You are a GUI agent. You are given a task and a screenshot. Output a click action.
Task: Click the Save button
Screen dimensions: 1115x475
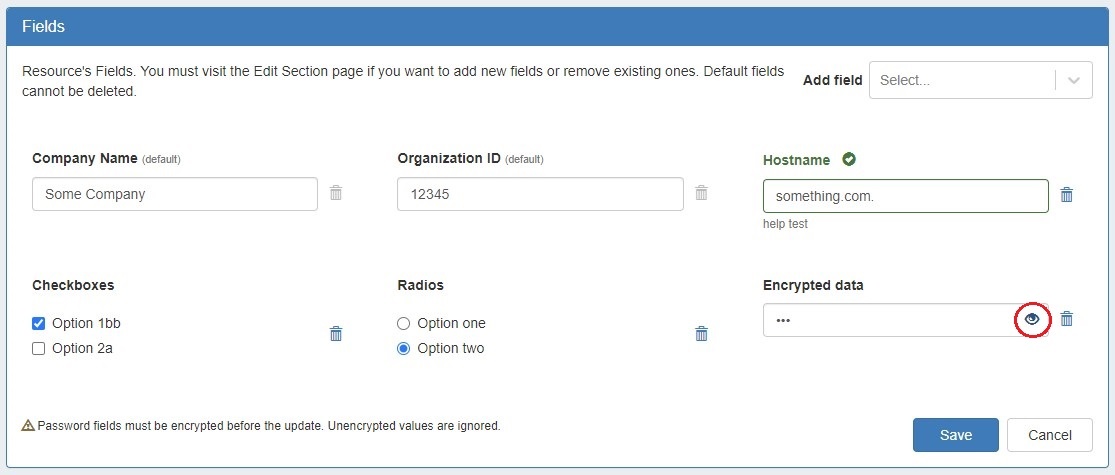click(x=955, y=435)
